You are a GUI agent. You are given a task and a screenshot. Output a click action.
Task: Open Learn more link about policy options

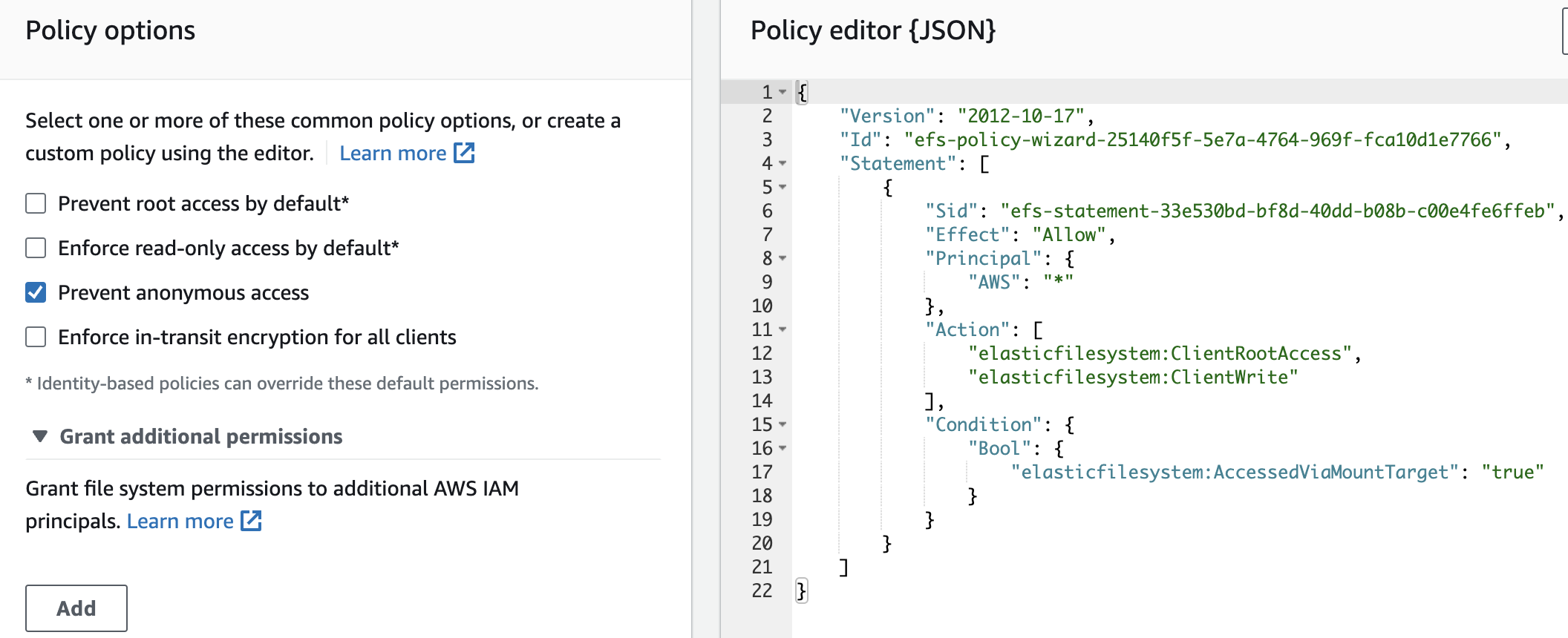pos(393,153)
